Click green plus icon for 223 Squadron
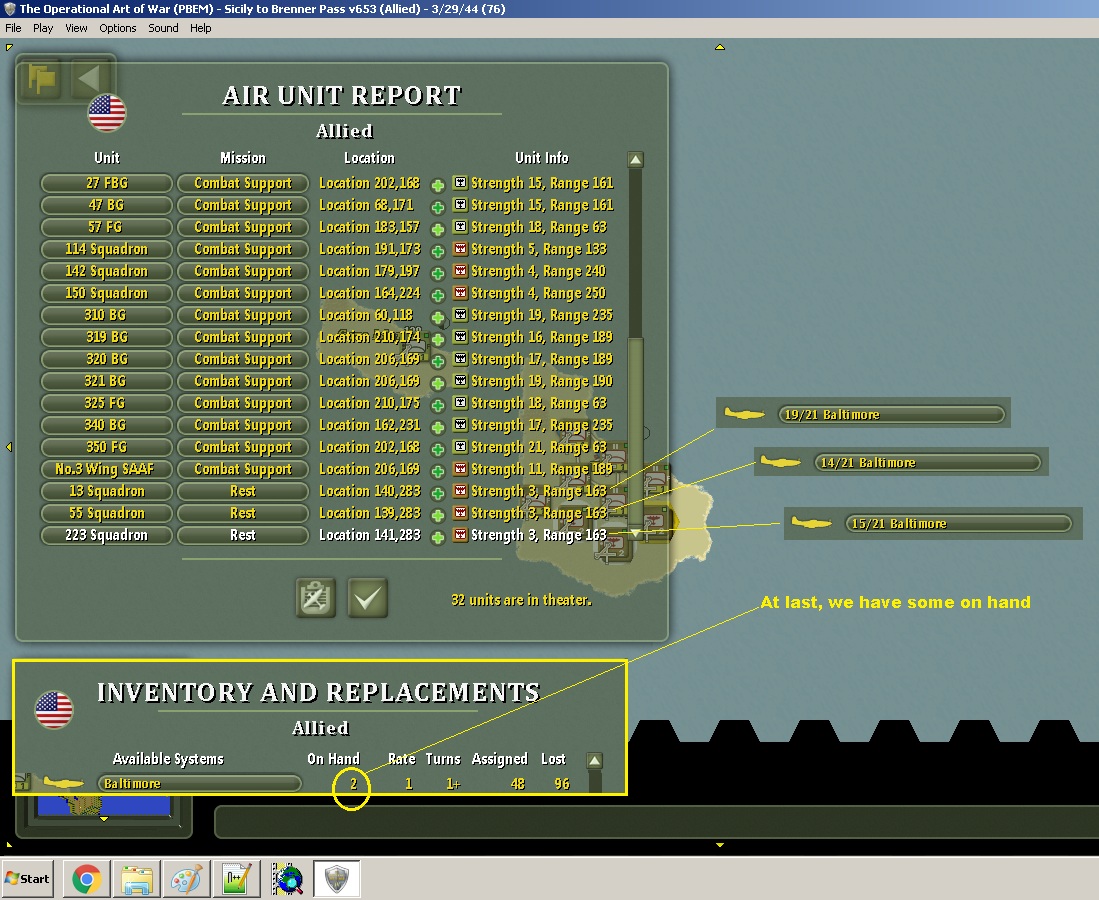The height and width of the screenshot is (900, 1099). point(437,537)
